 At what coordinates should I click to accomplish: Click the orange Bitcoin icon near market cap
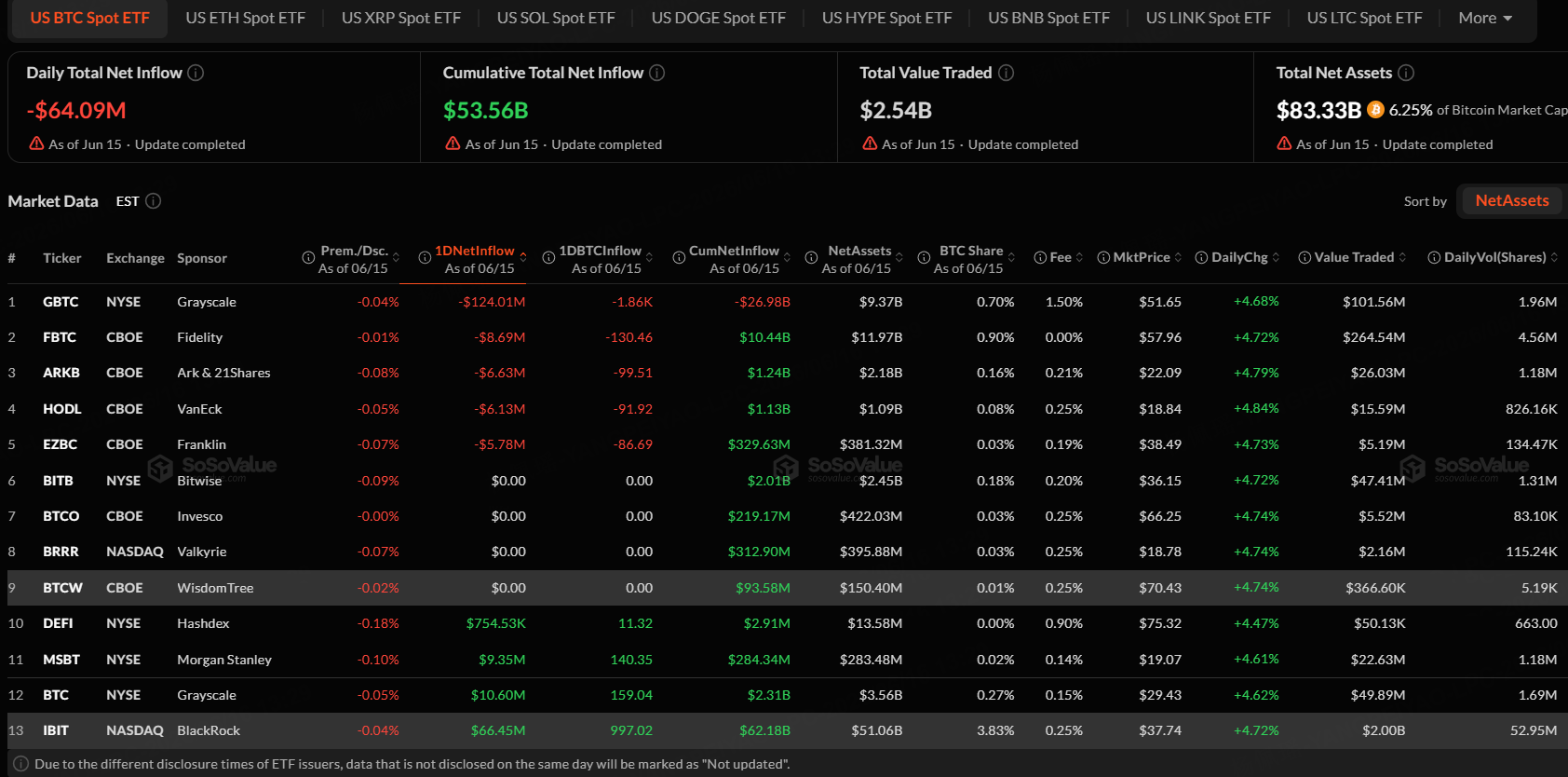[1375, 110]
